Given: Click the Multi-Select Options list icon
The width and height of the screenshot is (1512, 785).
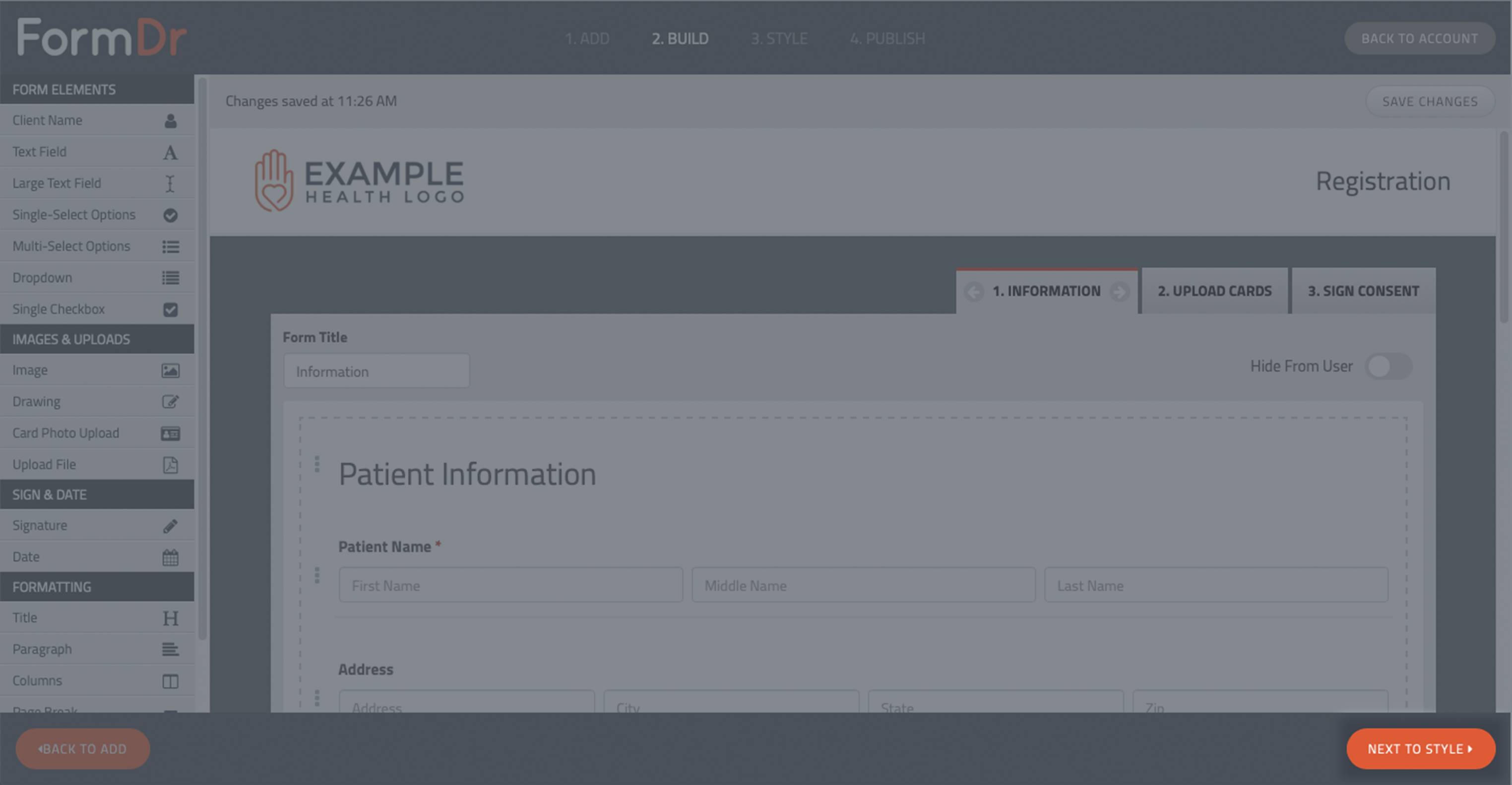Looking at the screenshot, I should click(x=170, y=247).
